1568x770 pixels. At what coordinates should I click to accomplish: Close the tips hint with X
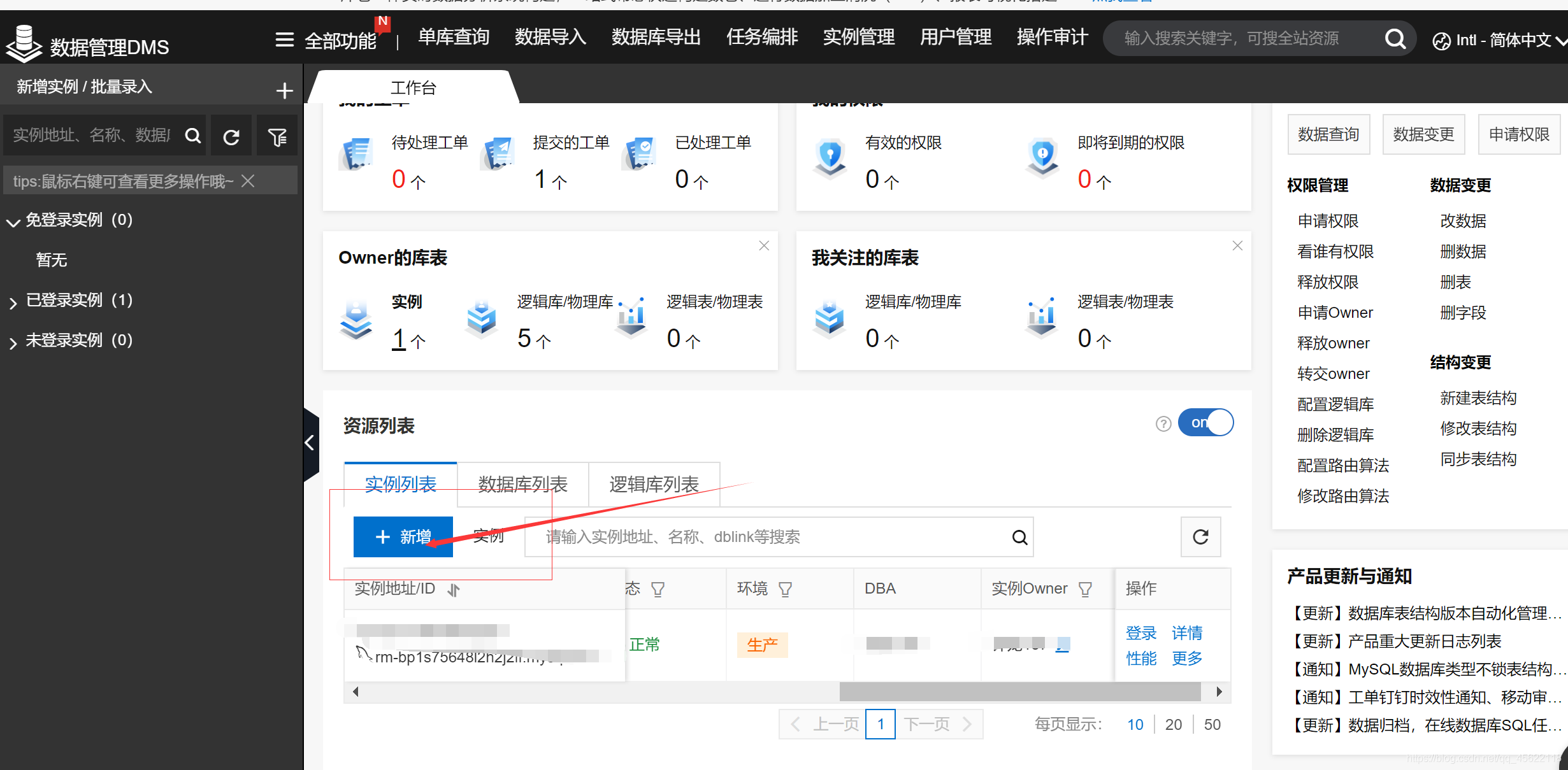248,182
